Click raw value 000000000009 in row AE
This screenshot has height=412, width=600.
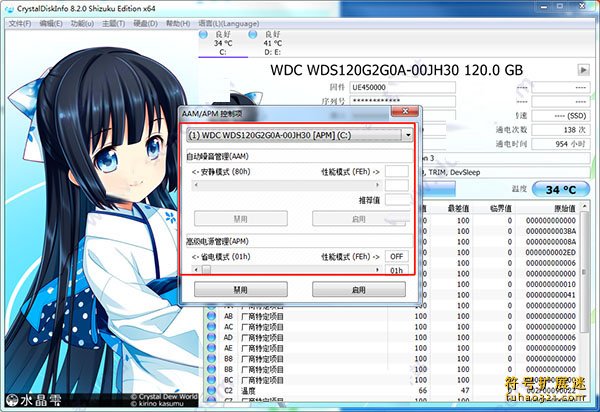[551, 348]
